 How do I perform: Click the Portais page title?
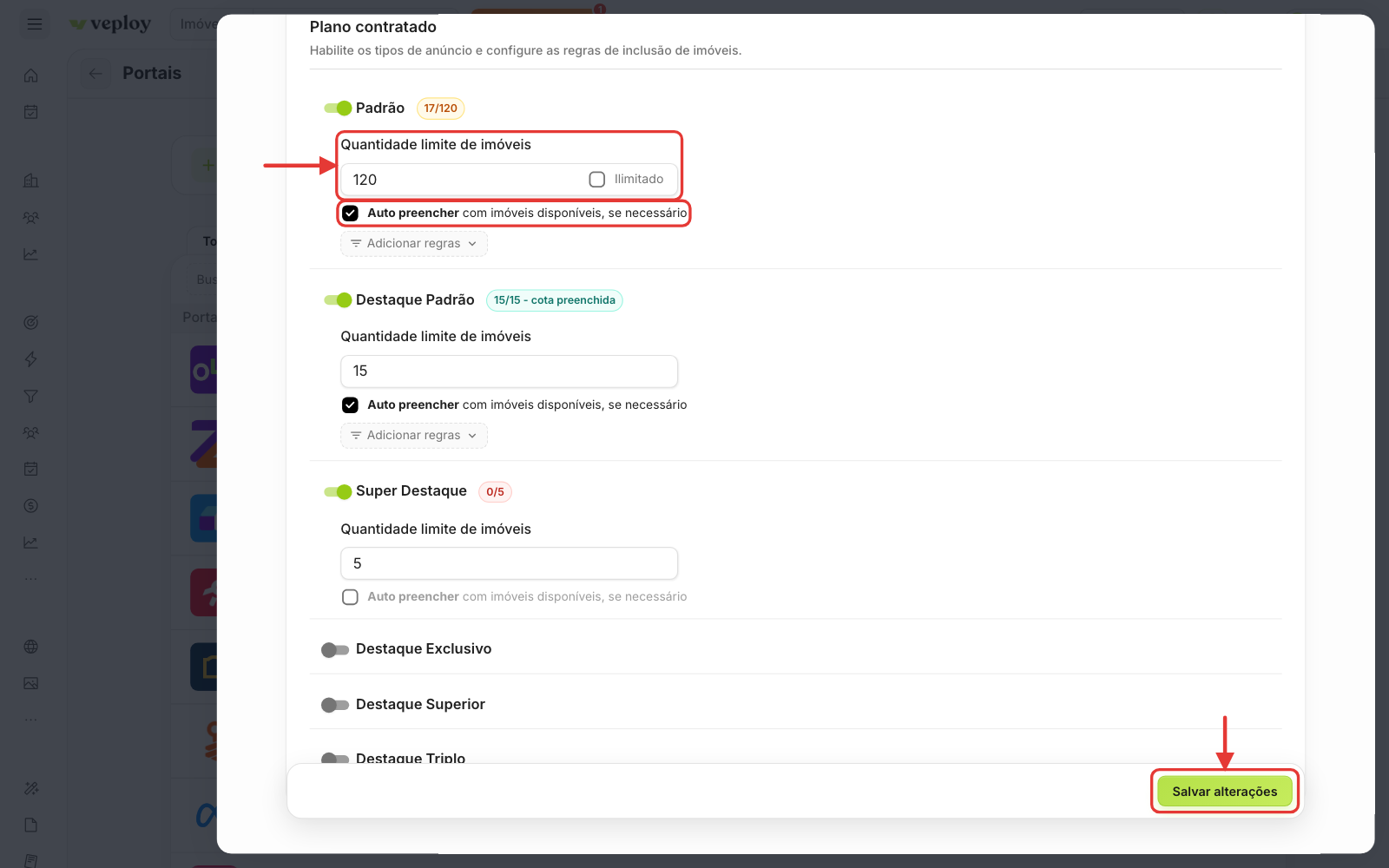(x=152, y=74)
